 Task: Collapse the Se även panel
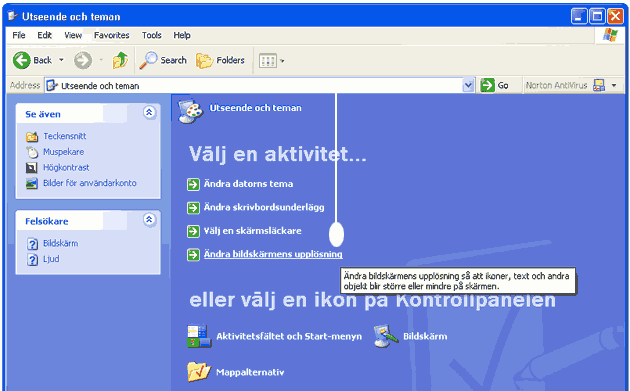click(149, 113)
